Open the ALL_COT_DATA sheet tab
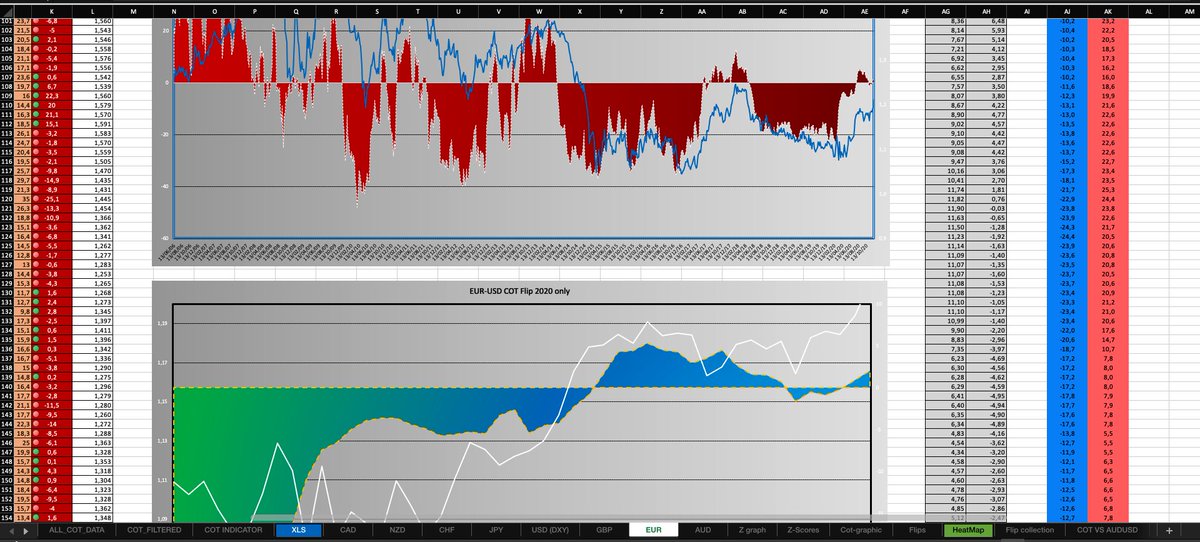Screen dimensions: 1200x542 [x=75, y=531]
